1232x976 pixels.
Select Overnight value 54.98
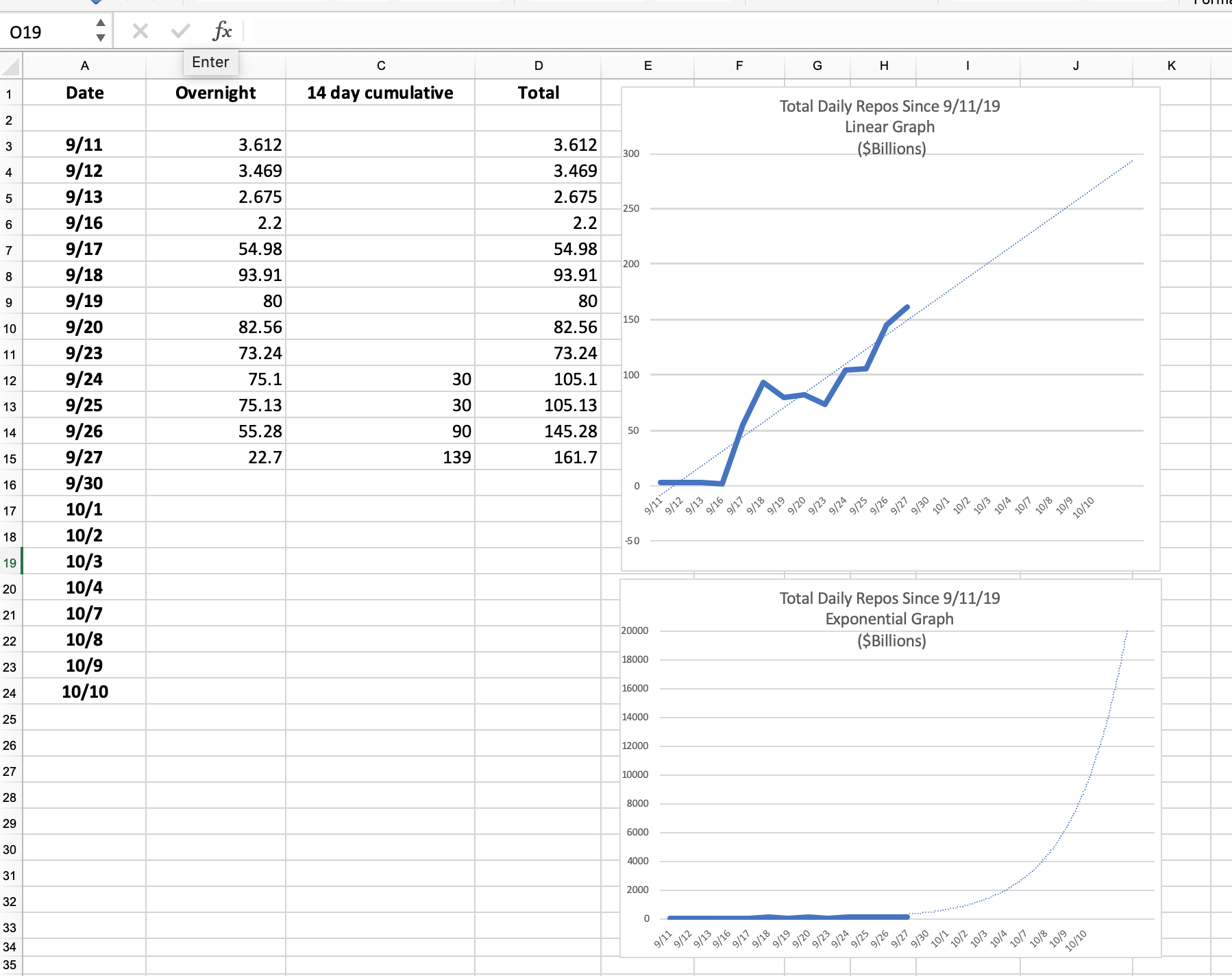click(x=215, y=249)
